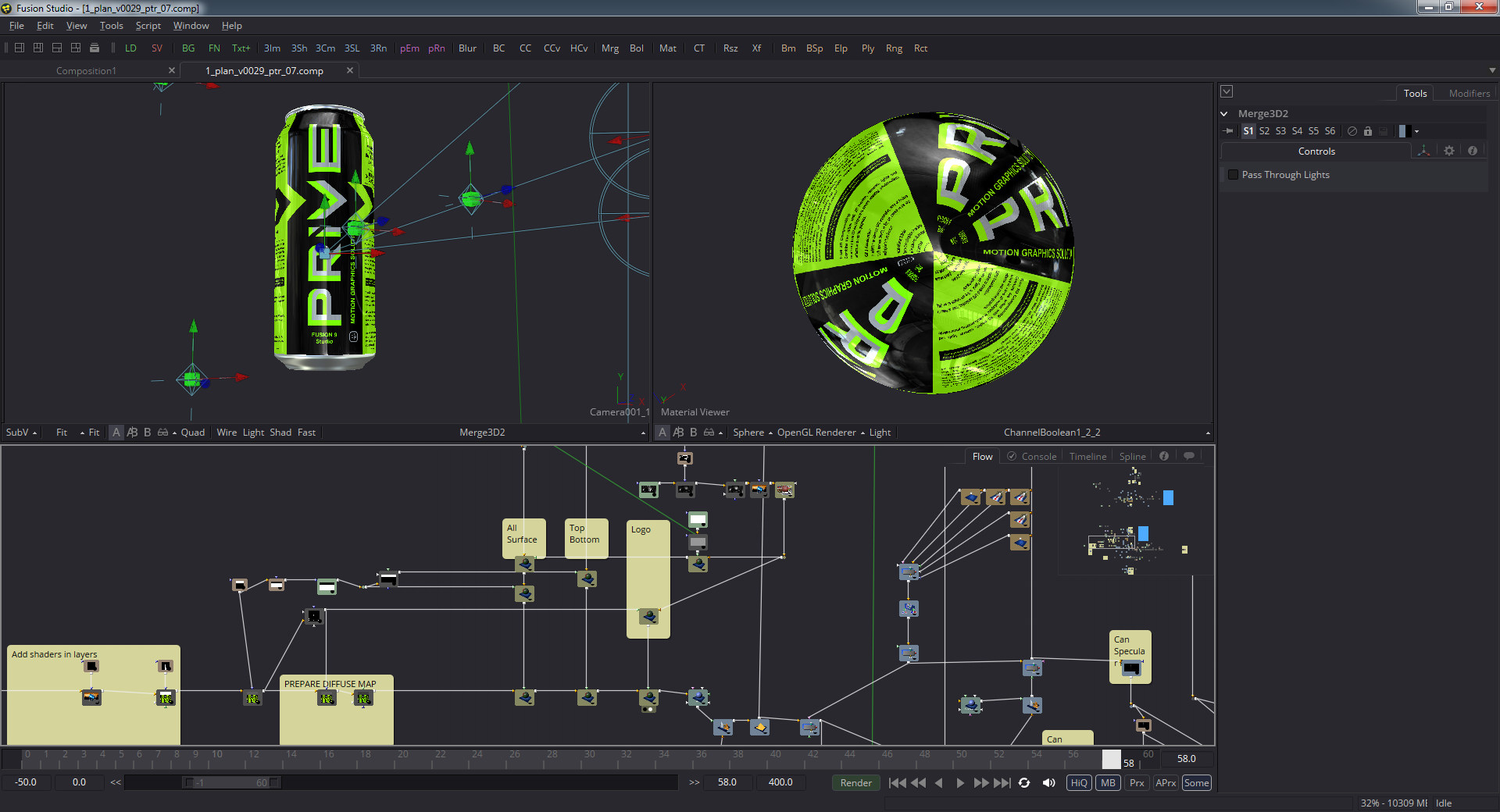Jump to last frame button
Viewport: 1500px width, 812px height.
coord(1002,782)
